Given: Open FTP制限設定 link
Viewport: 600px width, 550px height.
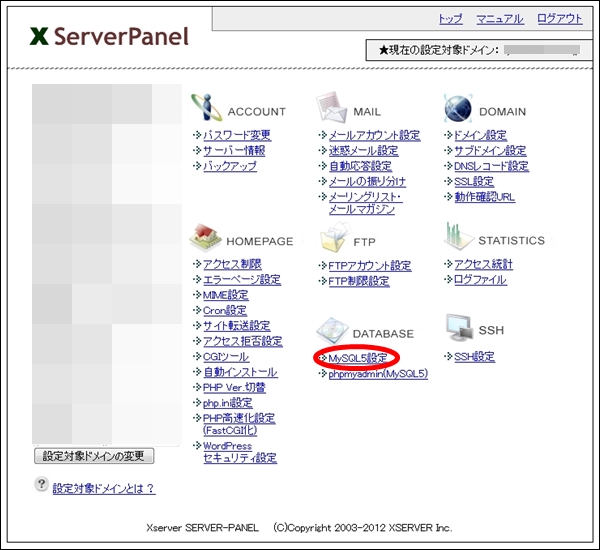Looking at the screenshot, I should [x=359, y=281].
